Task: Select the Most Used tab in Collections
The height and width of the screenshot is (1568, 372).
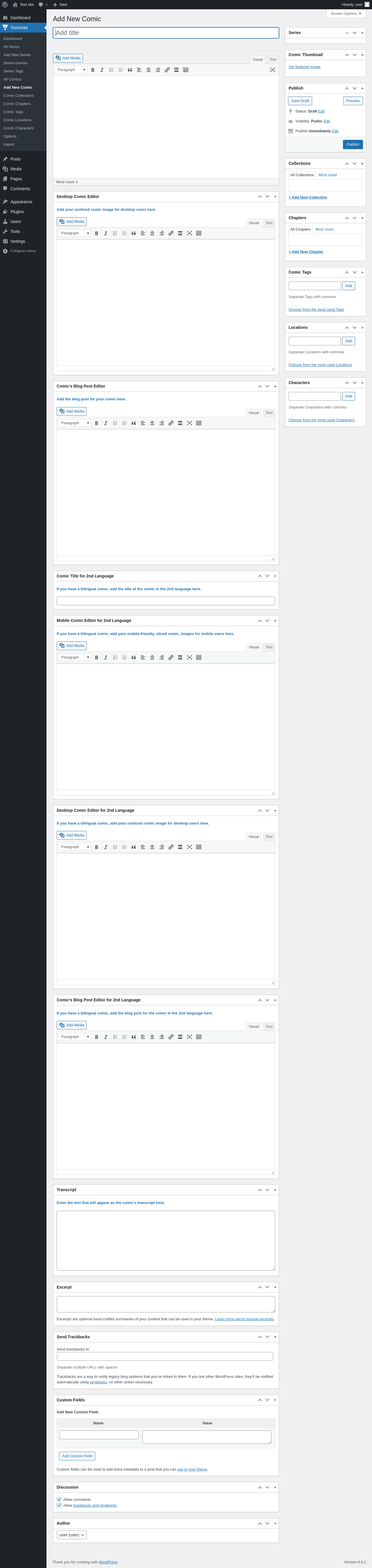Action: 328,175
